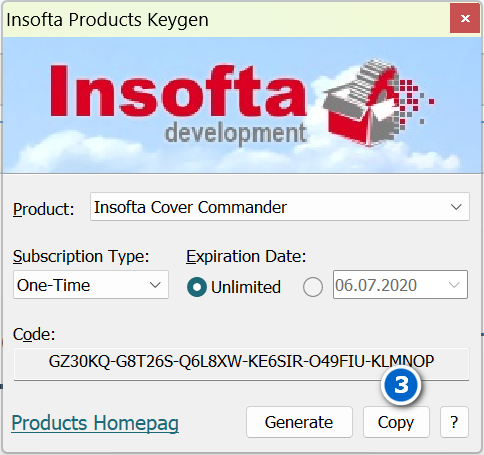The width and height of the screenshot is (484, 455).
Task: Click the Product dropdown chevron arrow
Action: 456,207
